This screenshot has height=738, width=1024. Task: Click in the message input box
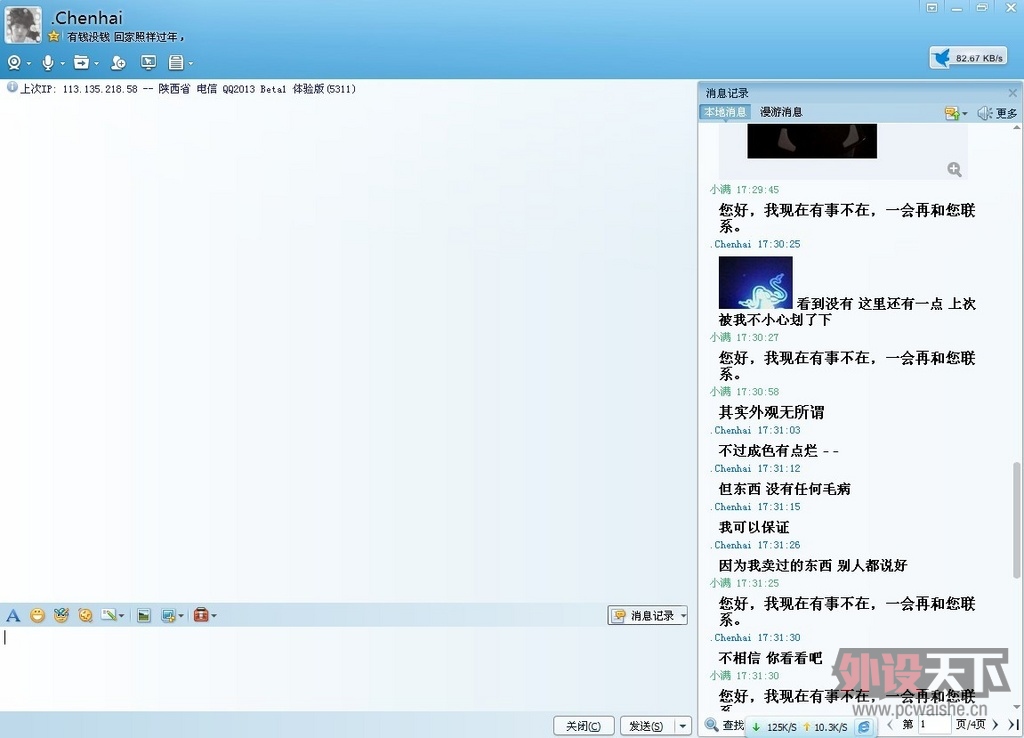pyautogui.click(x=348, y=667)
